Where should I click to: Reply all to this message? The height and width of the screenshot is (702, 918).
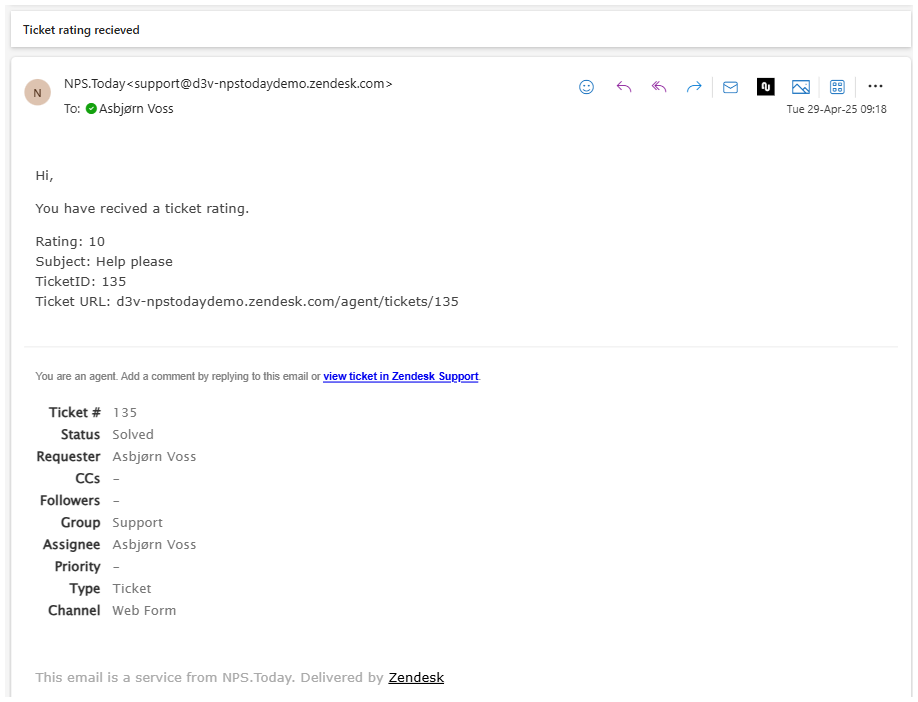click(x=658, y=87)
